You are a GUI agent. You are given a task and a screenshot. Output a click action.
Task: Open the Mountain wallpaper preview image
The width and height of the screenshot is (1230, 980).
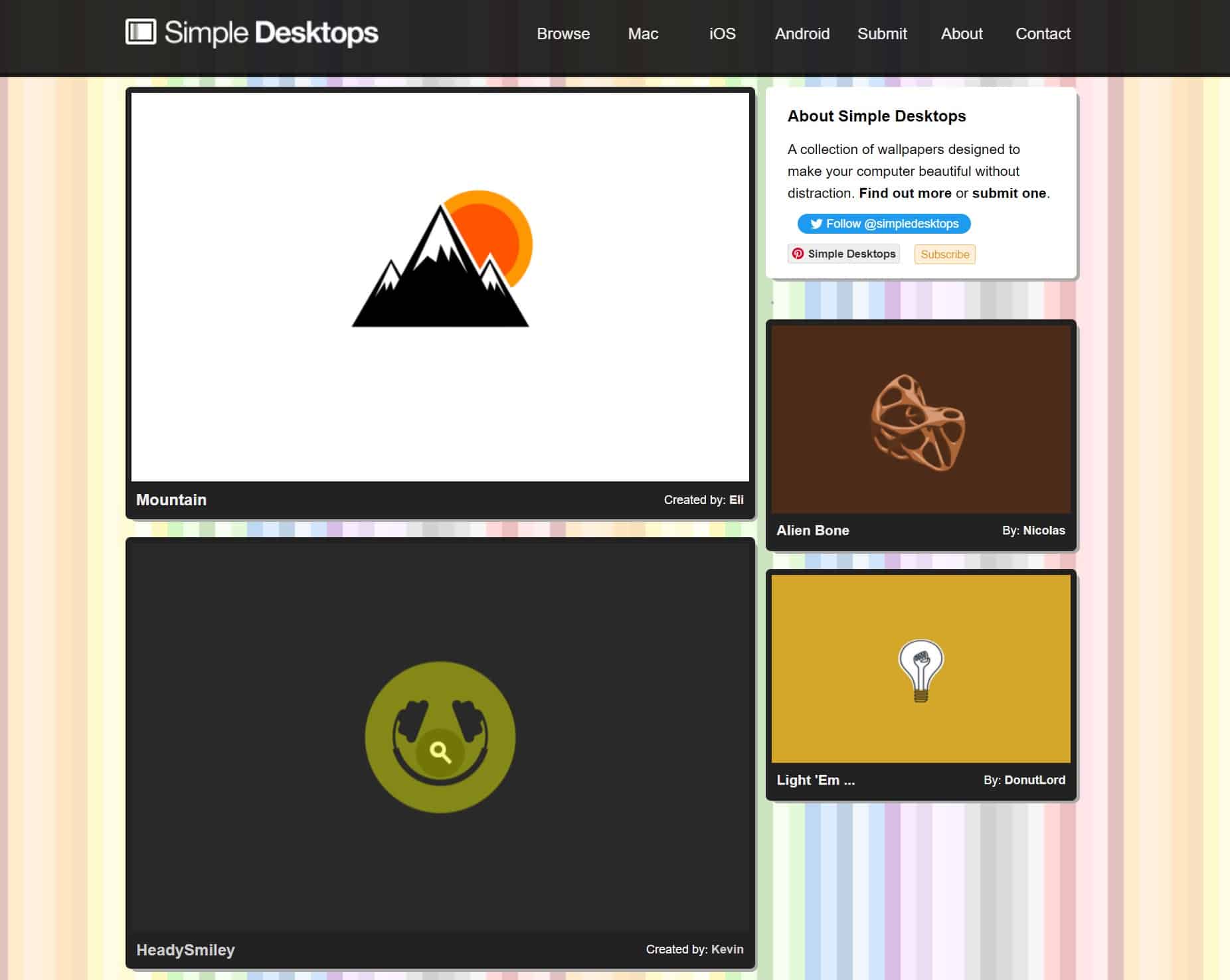[440, 287]
